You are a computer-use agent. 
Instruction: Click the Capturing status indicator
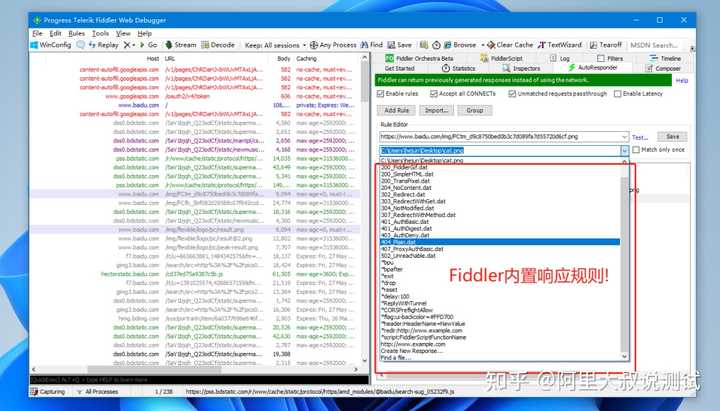pos(48,392)
